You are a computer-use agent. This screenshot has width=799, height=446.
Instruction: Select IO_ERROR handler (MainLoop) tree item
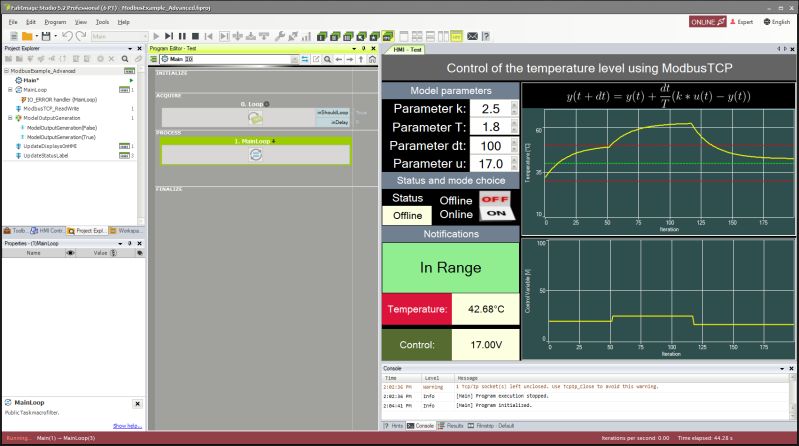62,99
